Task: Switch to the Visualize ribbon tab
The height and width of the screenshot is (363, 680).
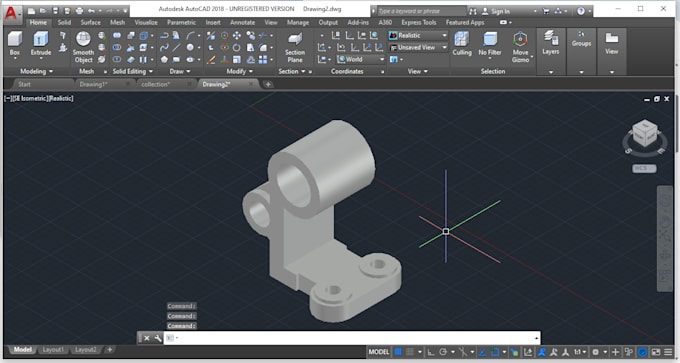Action: [146, 22]
